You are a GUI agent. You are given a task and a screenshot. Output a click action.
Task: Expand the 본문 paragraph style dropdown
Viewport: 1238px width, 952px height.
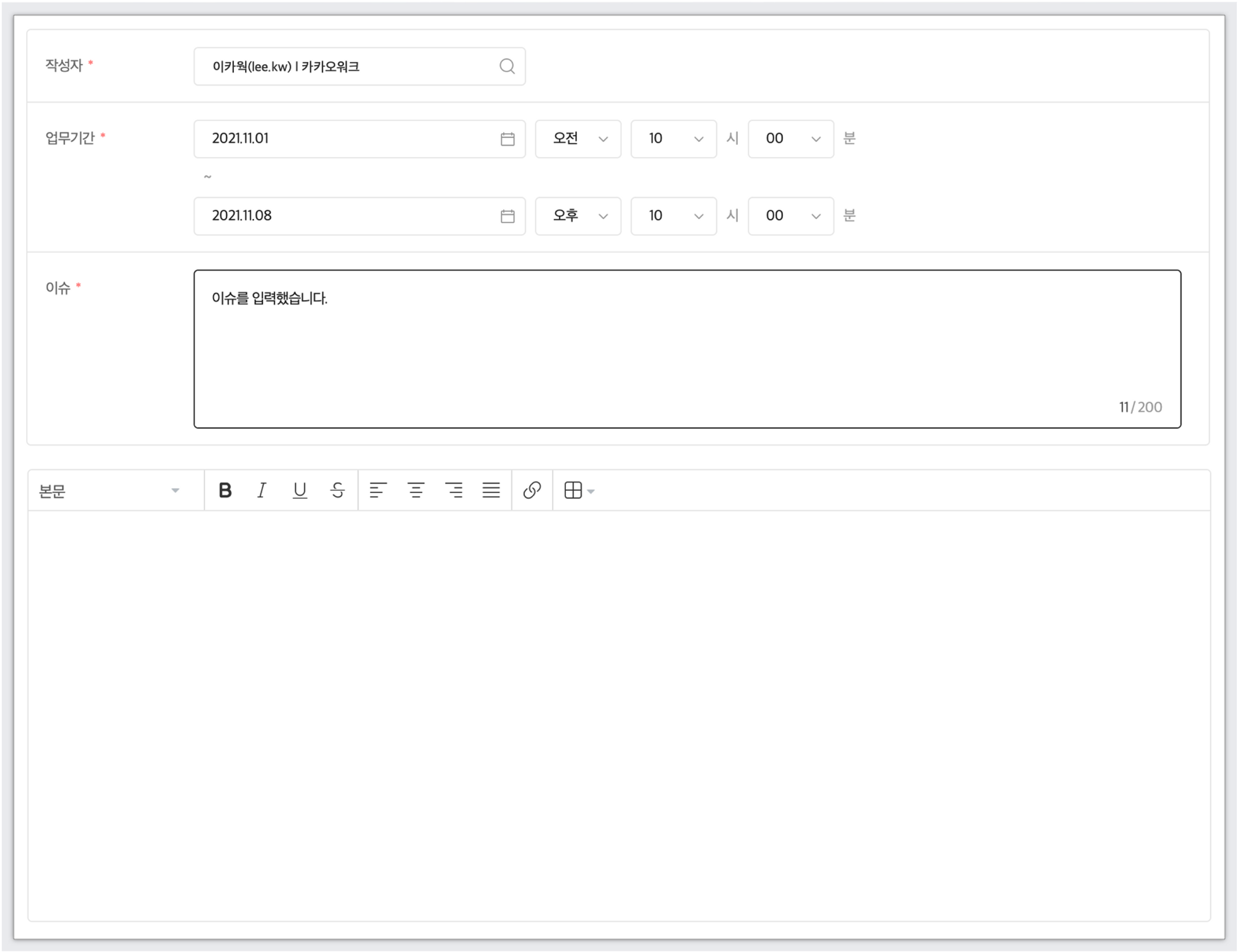click(110, 491)
